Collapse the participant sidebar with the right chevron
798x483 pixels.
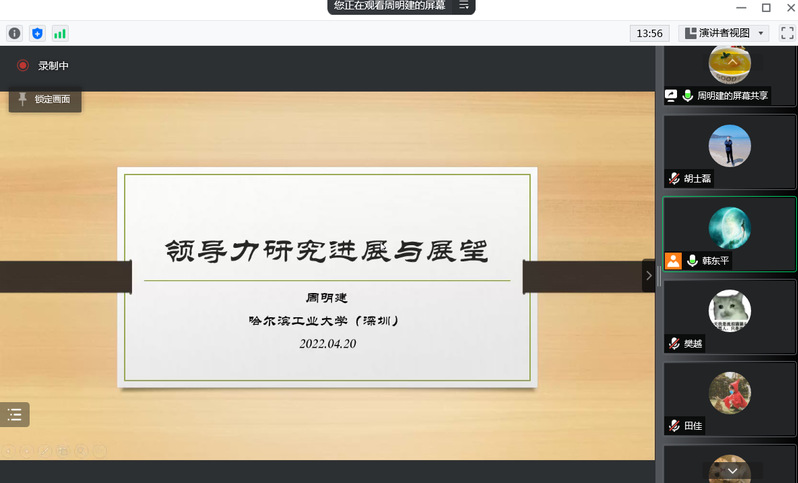tap(648, 275)
